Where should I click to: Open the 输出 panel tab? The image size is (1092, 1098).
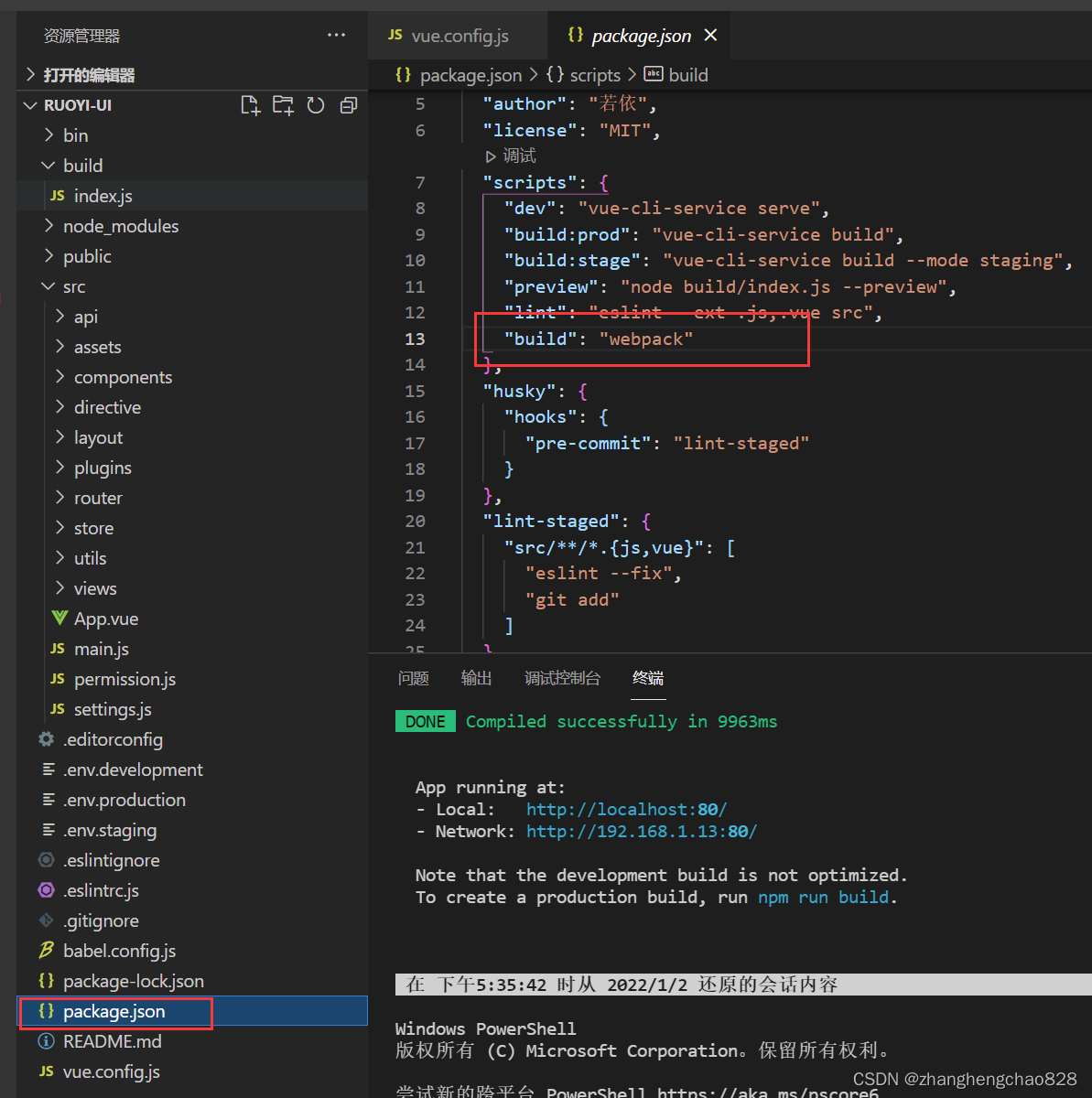[476, 678]
